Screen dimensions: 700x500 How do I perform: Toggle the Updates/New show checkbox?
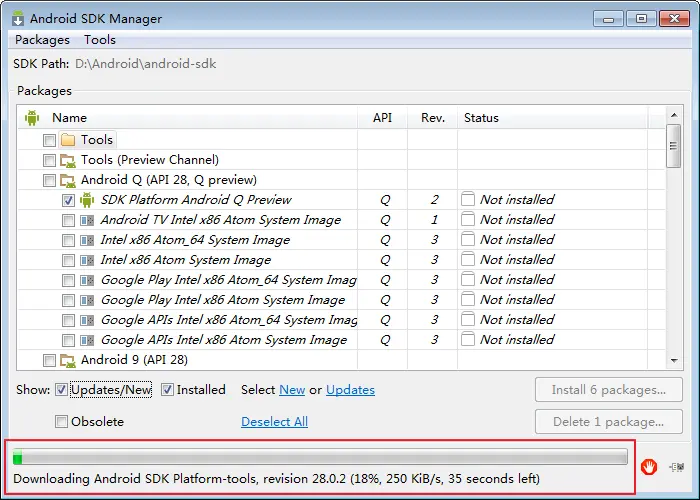point(61,390)
